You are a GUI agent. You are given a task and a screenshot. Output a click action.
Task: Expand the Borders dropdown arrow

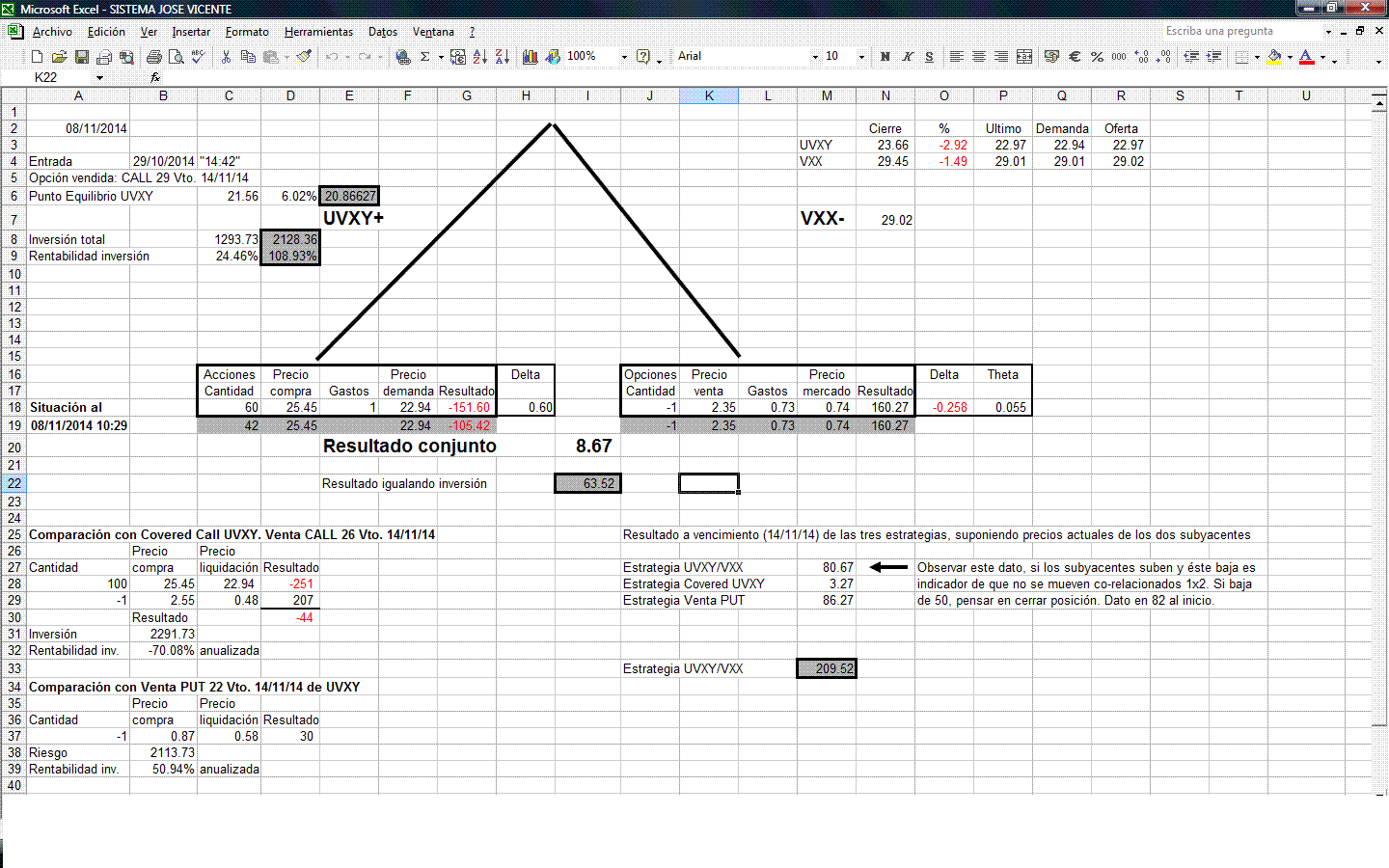[1257, 57]
